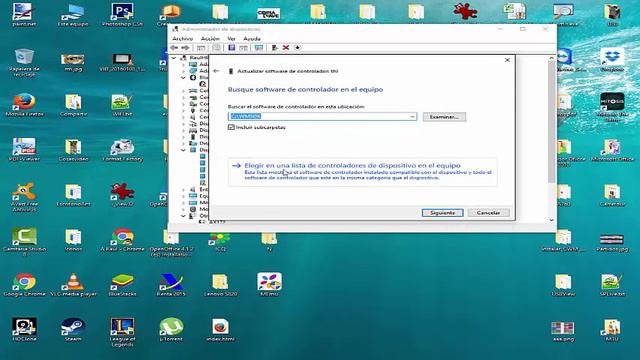Screen dimensions: 640x360
Task: Open the index.html desktop file
Action: 220,329
